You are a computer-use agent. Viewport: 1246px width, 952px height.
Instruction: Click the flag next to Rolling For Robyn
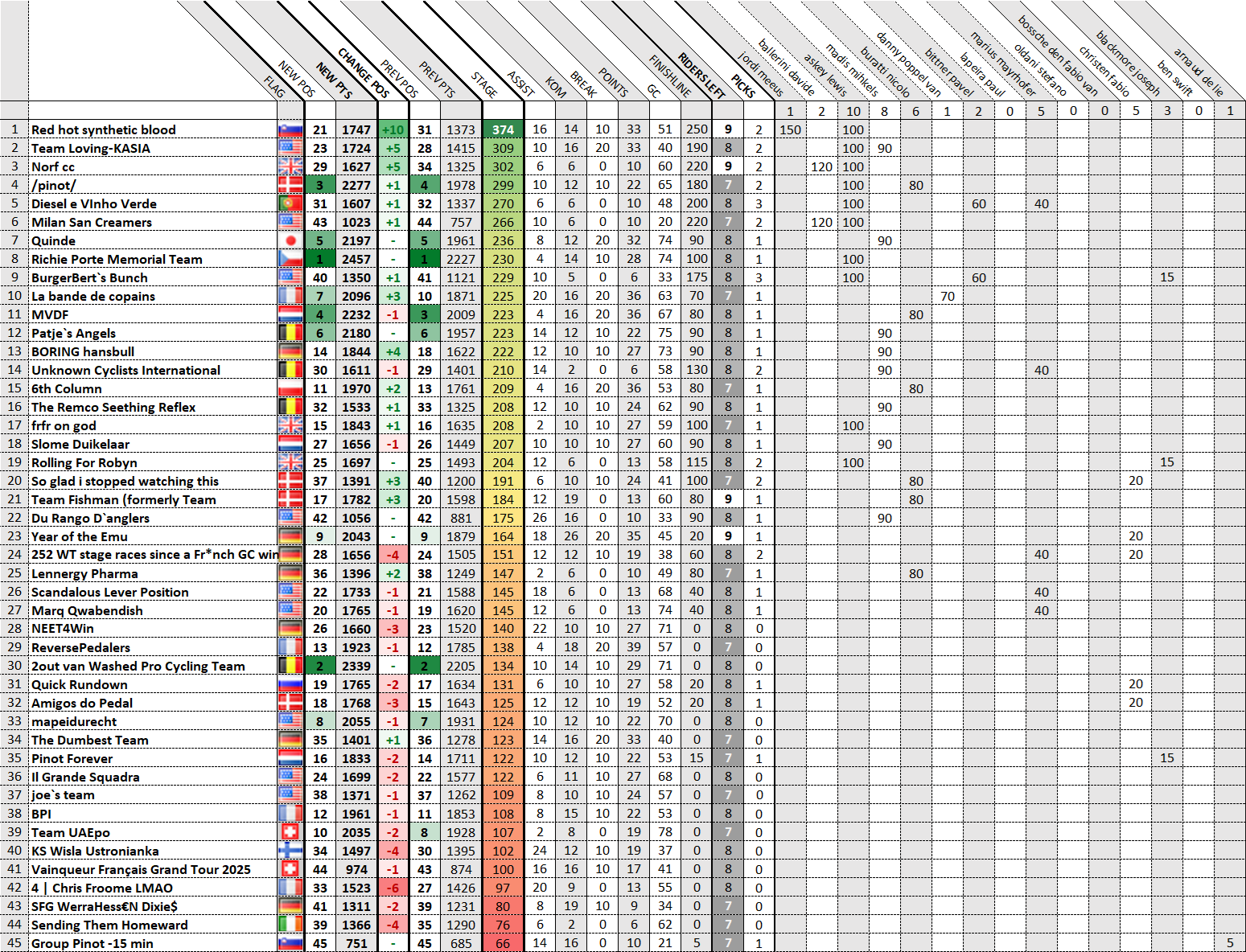point(290,462)
